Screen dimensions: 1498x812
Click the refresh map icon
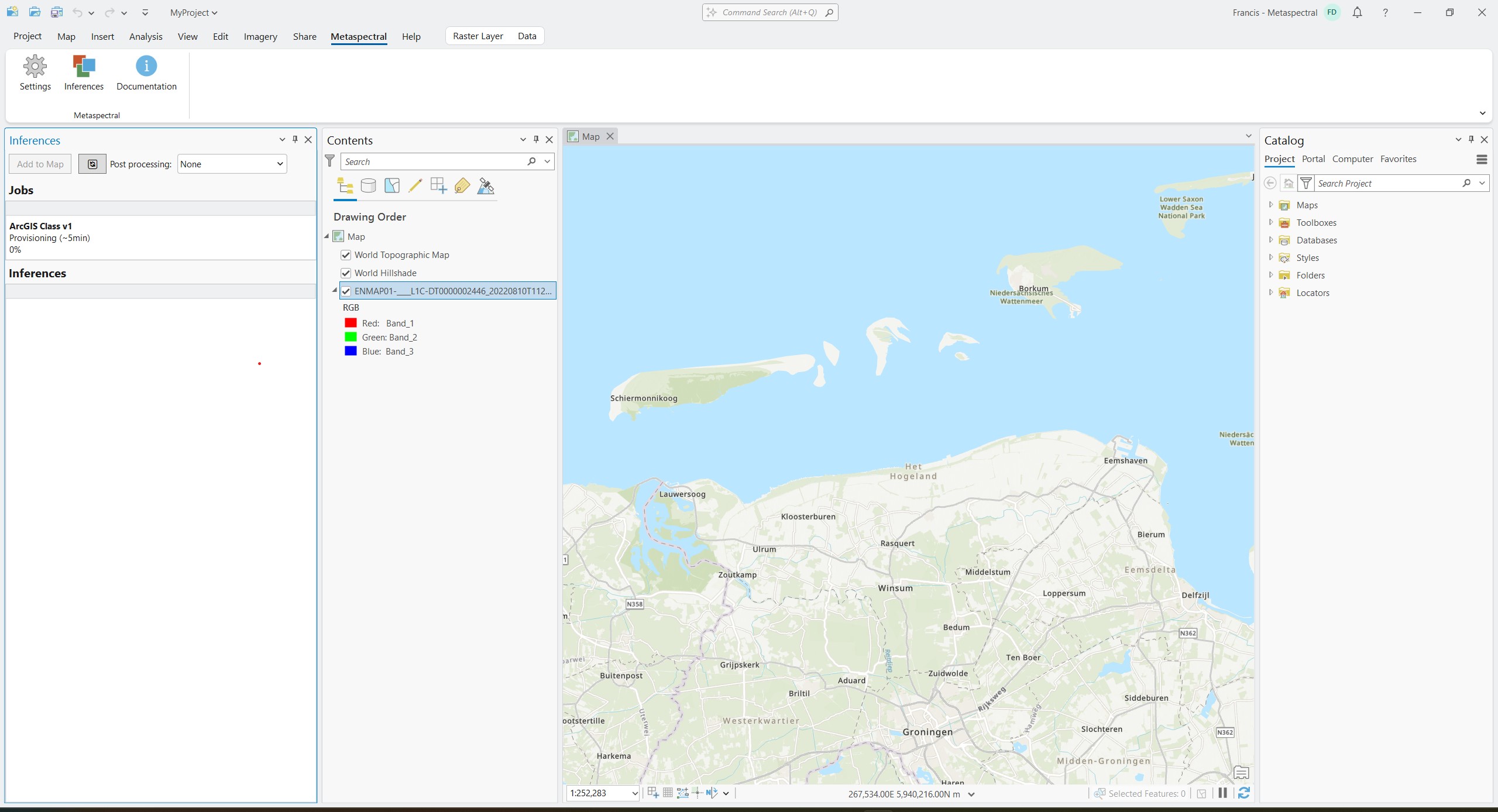click(1244, 793)
